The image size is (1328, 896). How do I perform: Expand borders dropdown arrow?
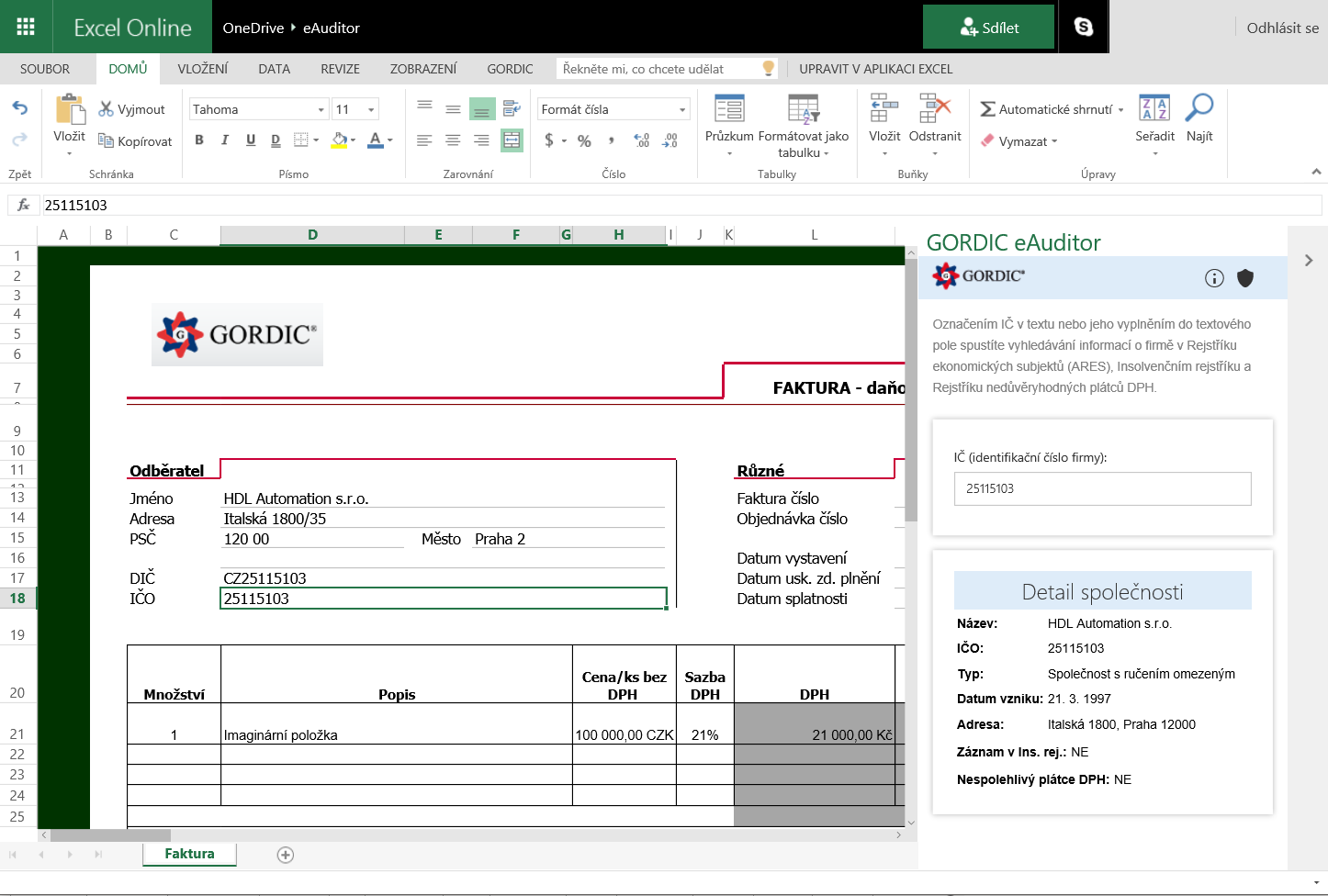[316, 140]
